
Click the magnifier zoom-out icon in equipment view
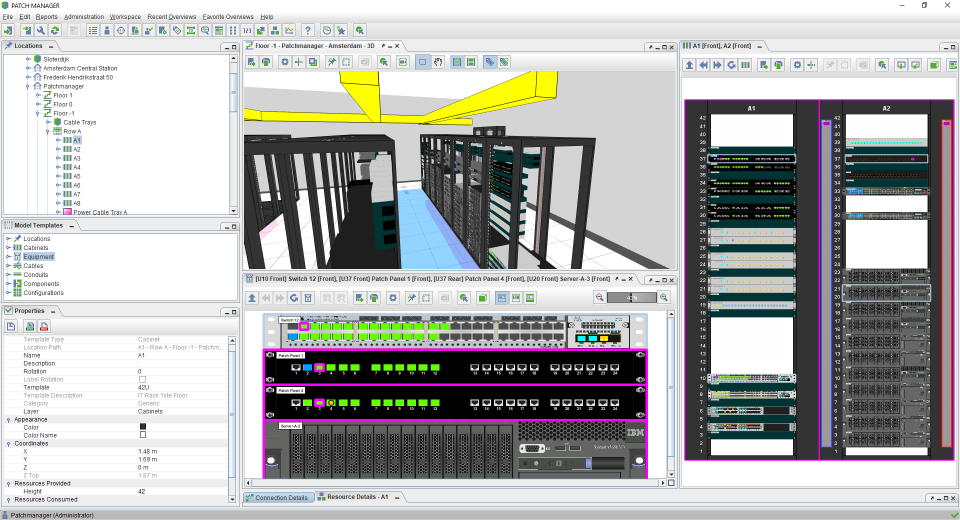coord(600,297)
